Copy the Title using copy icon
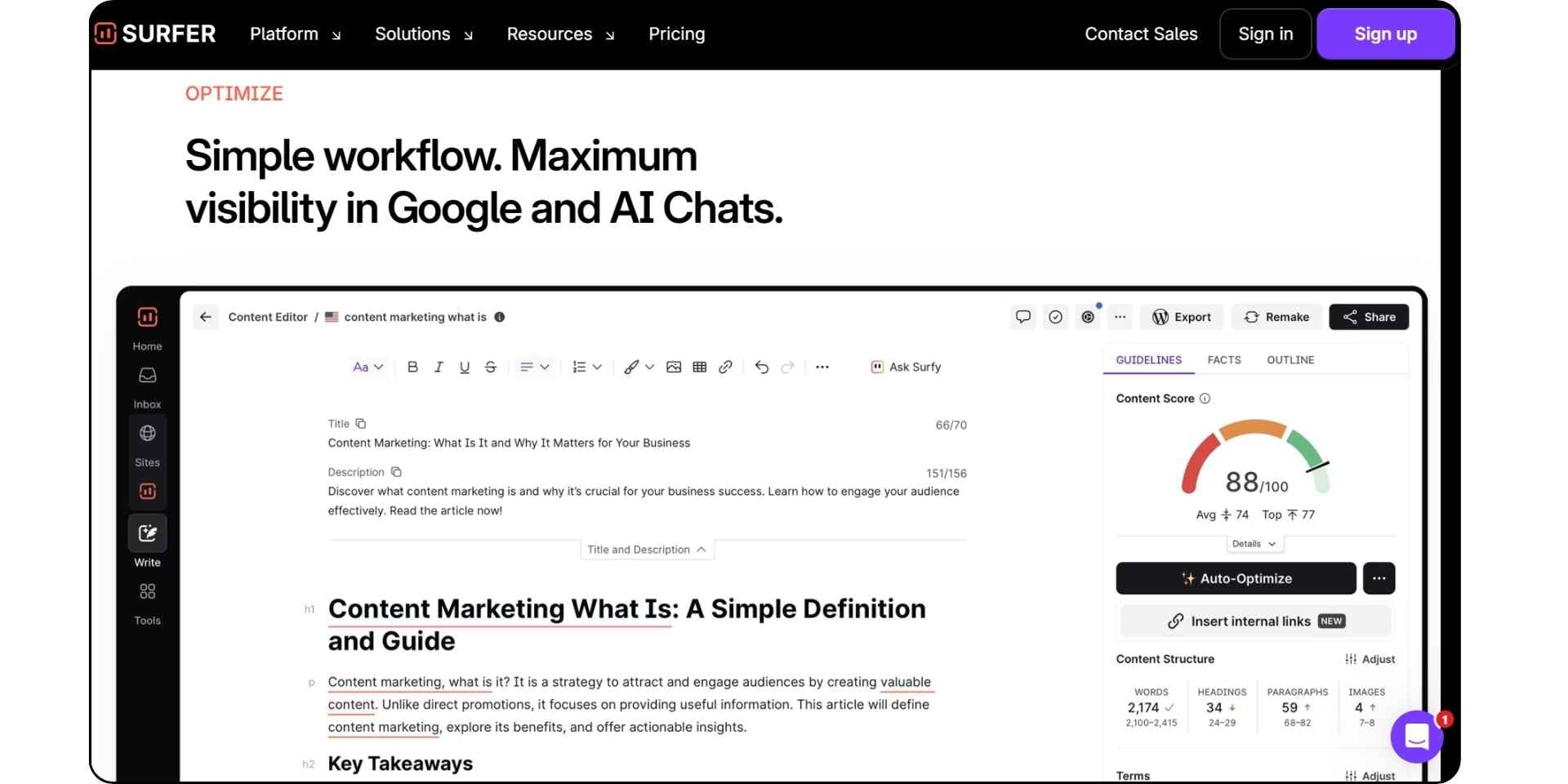 pyautogui.click(x=361, y=424)
